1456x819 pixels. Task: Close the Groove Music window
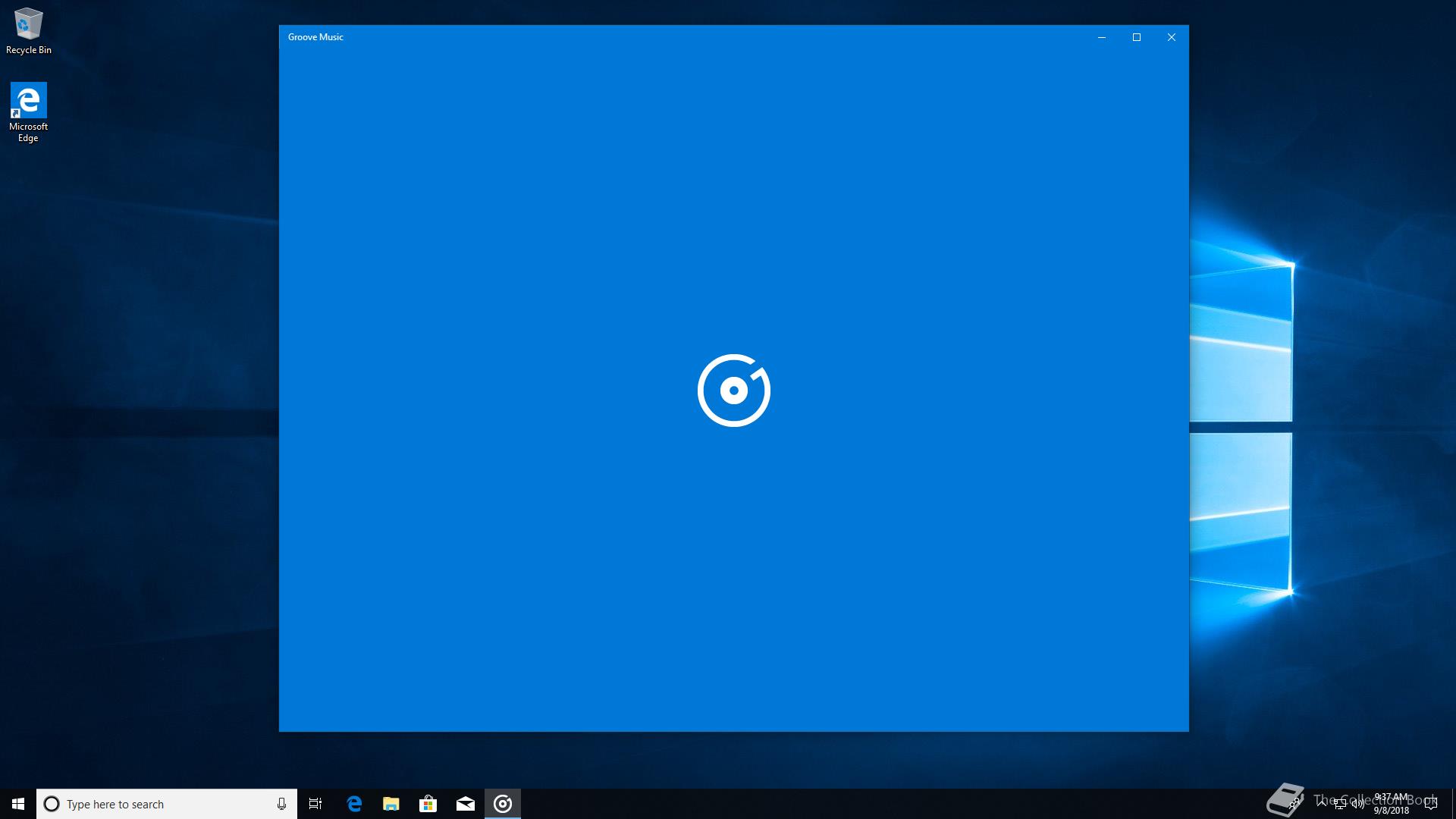(1172, 37)
